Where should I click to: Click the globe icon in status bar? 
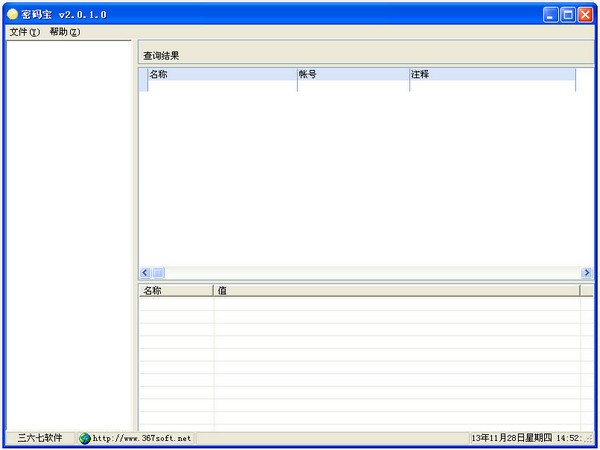tap(85, 438)
